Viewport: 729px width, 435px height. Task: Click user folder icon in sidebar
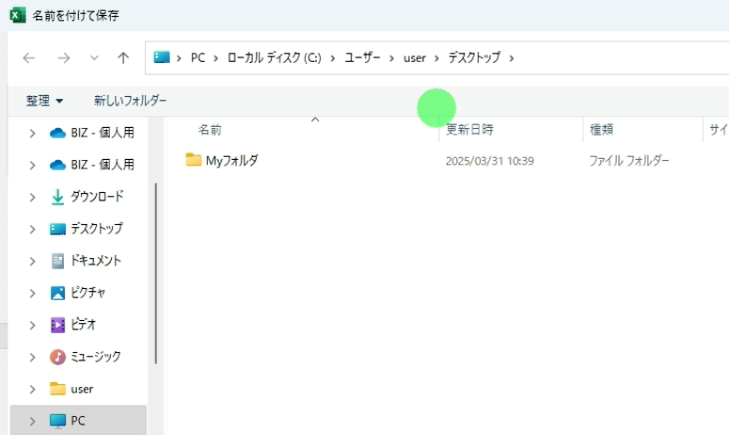[58, 389]
